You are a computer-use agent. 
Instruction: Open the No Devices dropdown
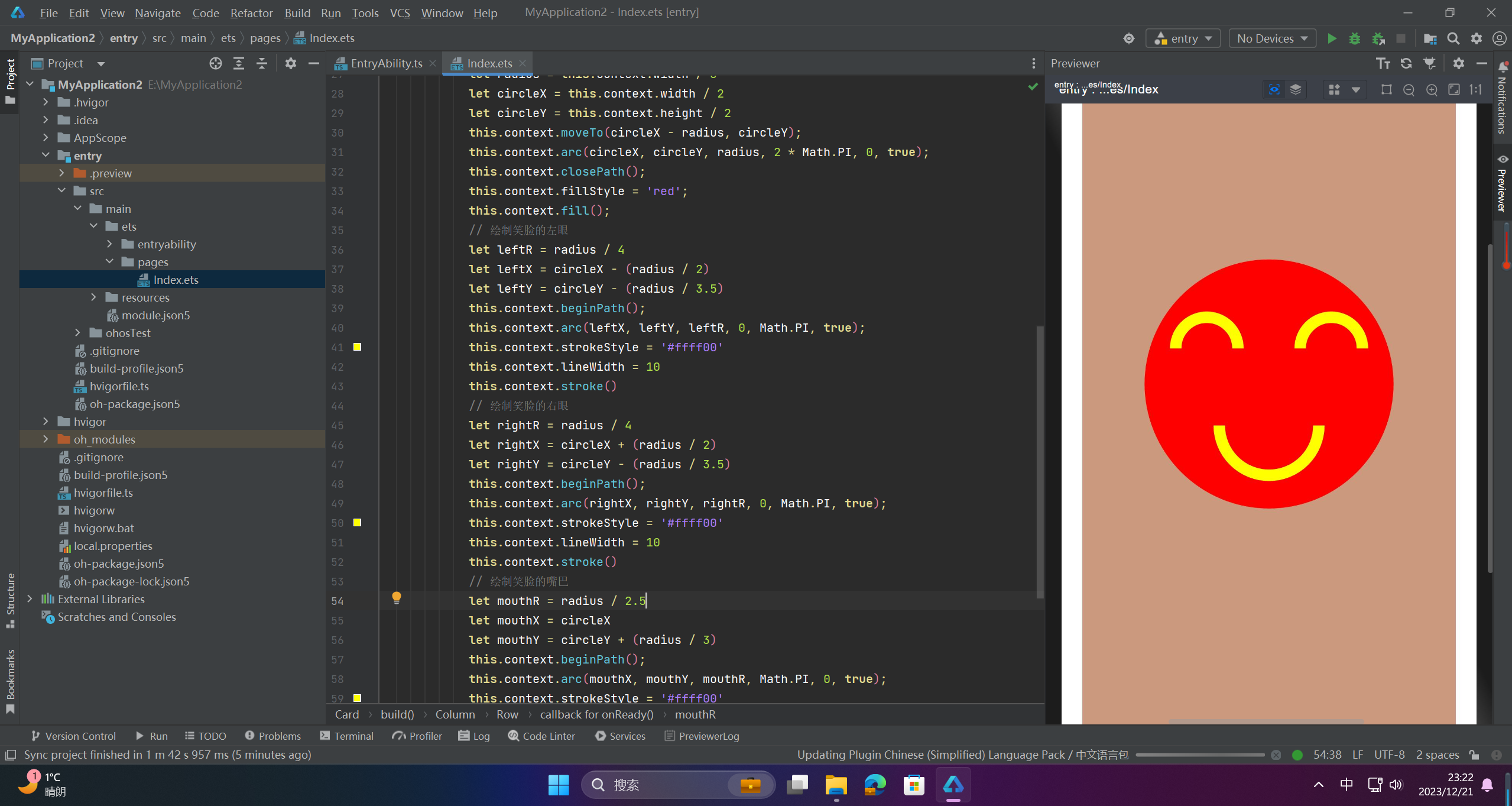[x=1272, y=38]
